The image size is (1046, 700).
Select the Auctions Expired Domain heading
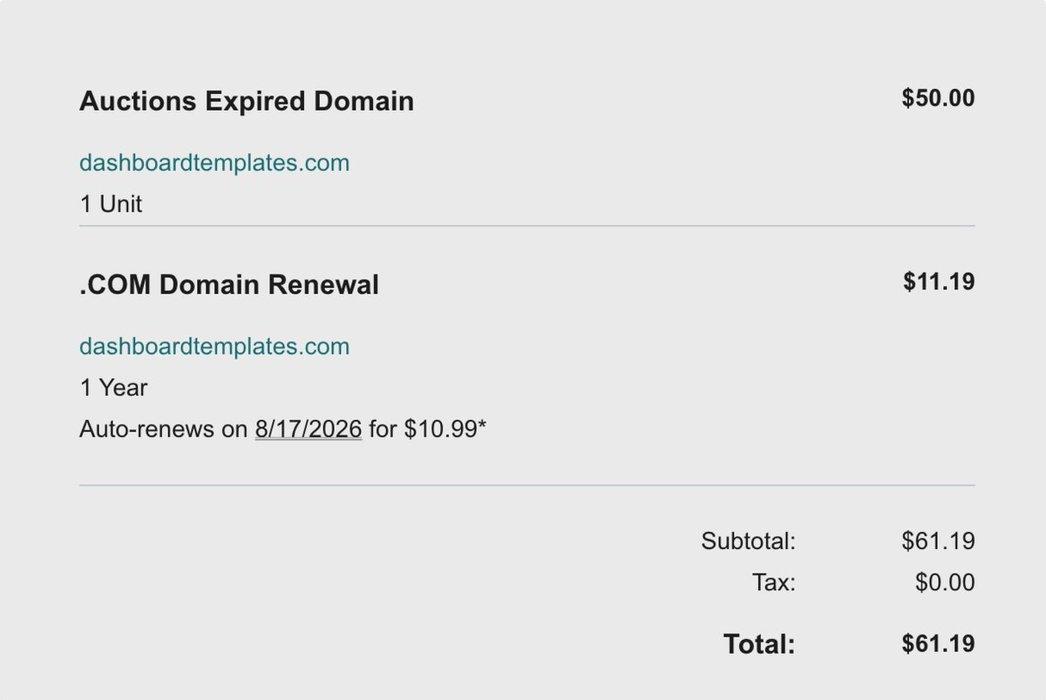pos(246,101)
